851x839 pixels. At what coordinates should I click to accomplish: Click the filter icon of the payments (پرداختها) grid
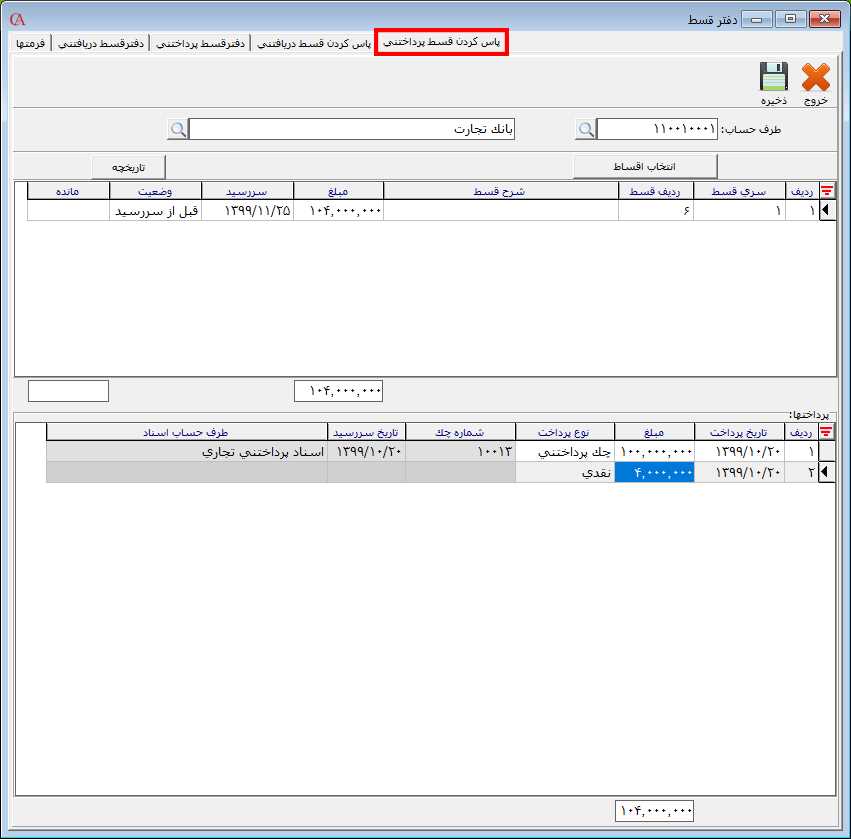[827, 432]
